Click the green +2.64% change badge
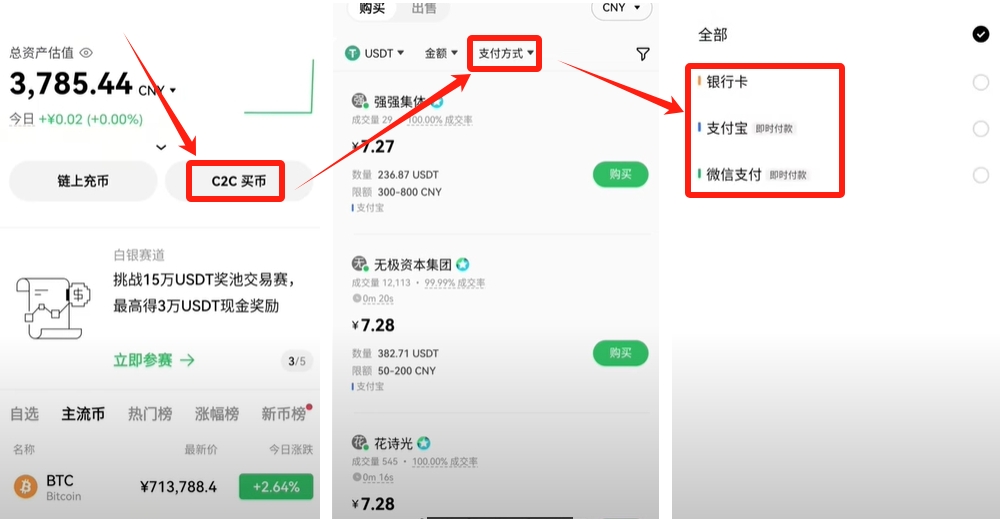1001x520 pixels. point(276,487)
